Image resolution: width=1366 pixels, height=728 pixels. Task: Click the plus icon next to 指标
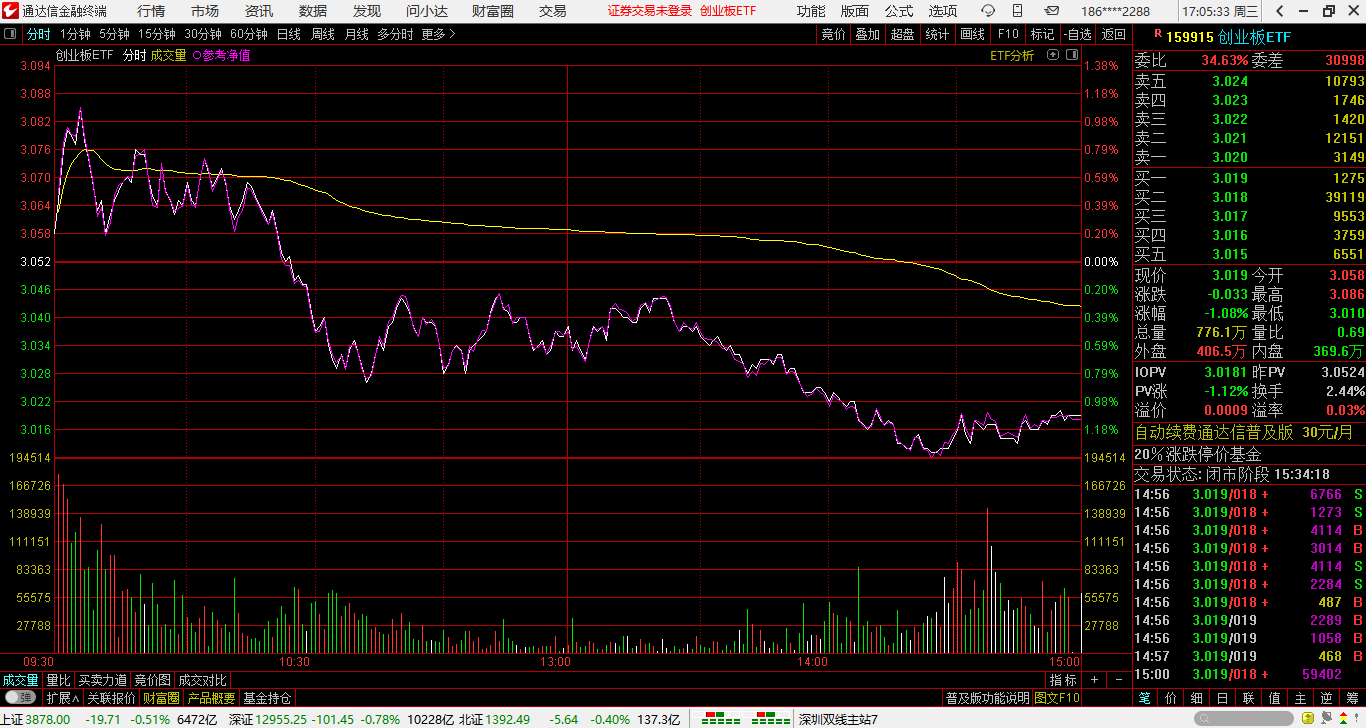pyautogui.click(x=1094, y=680)
